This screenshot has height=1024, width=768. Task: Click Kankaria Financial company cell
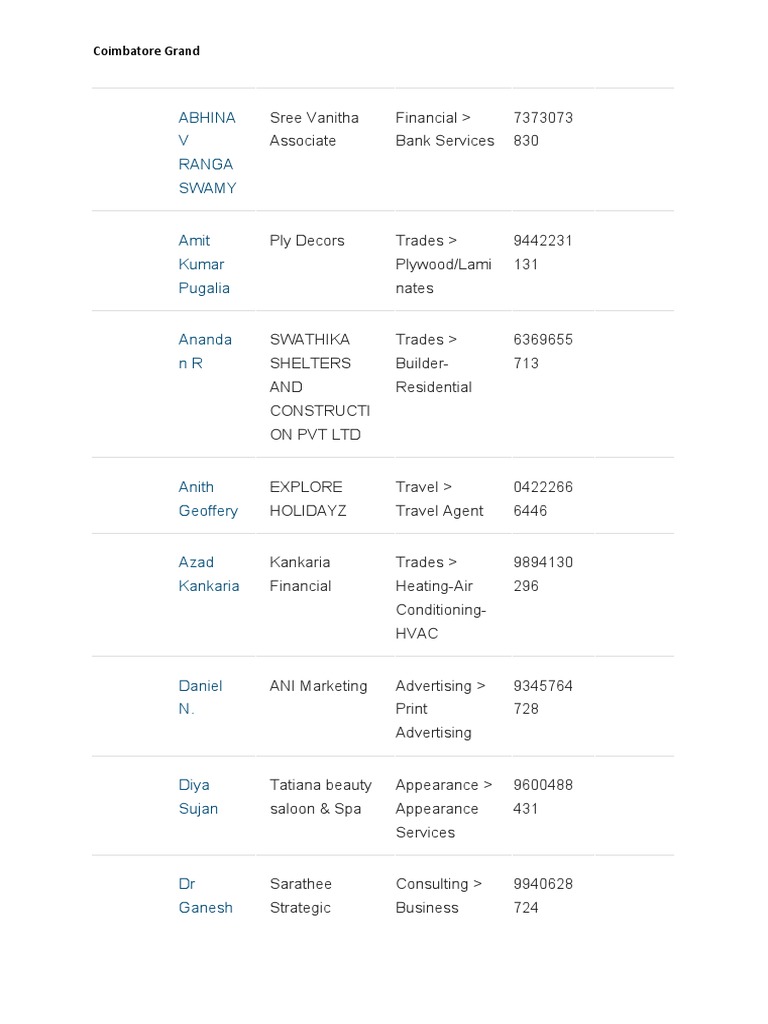point(300,574)
